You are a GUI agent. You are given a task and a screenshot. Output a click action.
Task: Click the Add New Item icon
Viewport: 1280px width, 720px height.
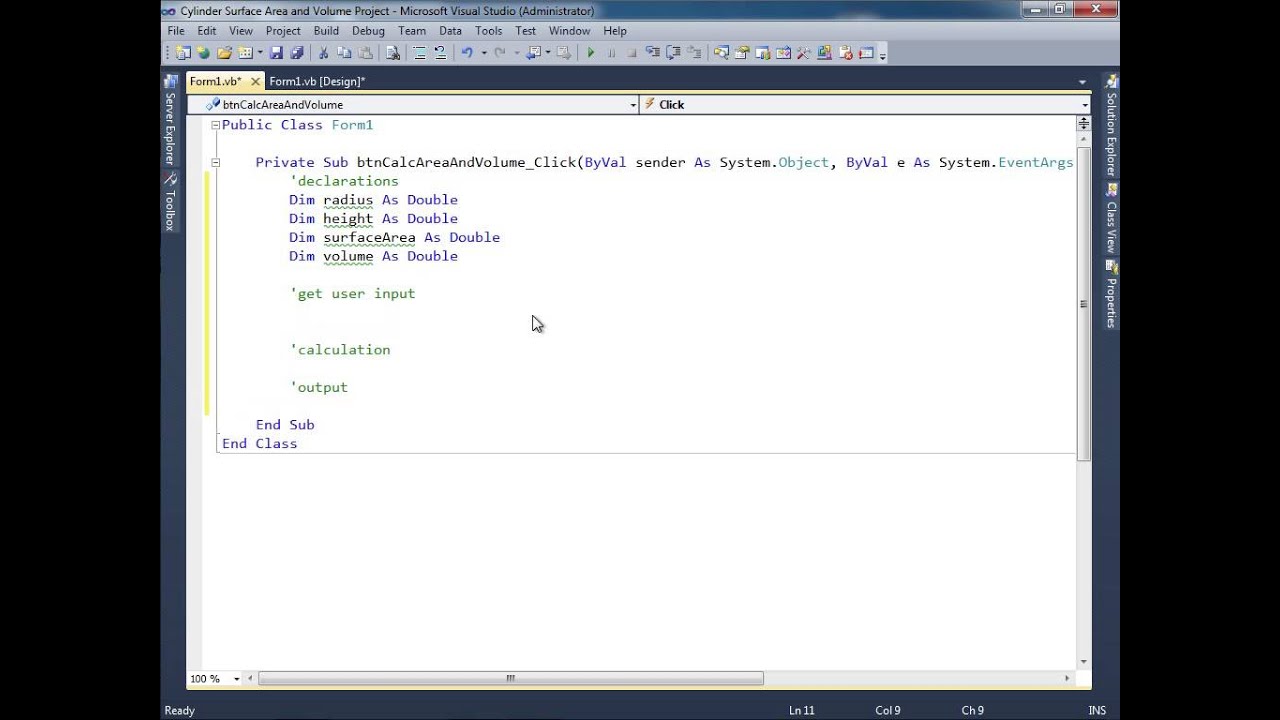pos(245,52)
